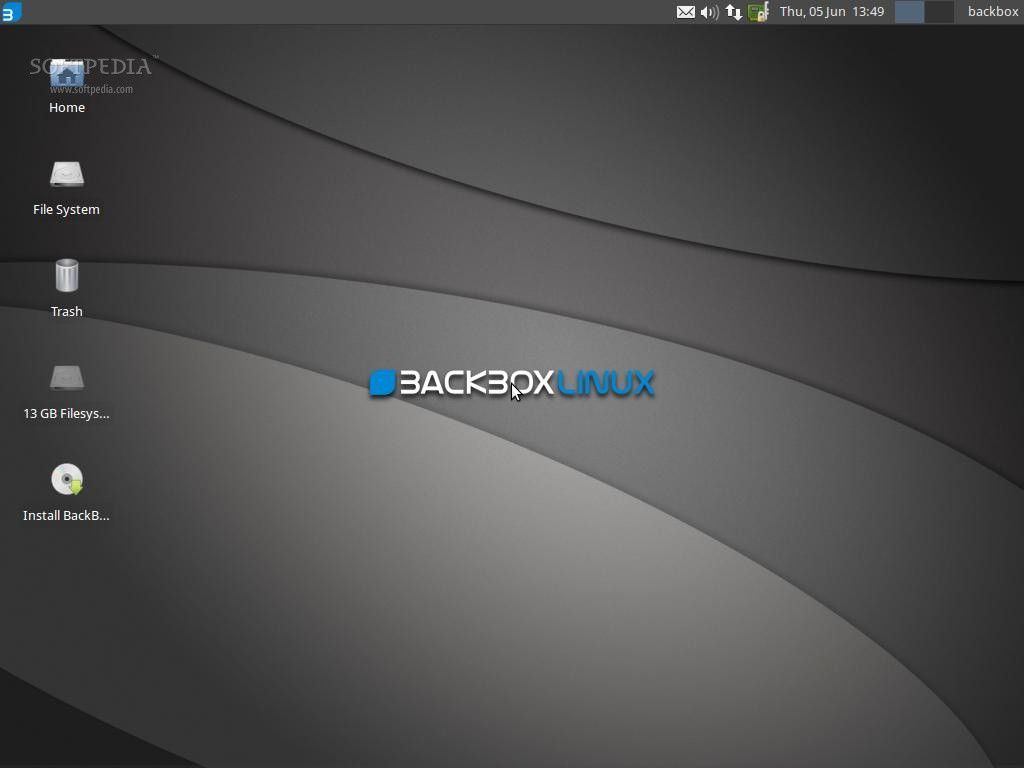This screenshot has width=1024, height=768.
Task: Open the clock showing Thu, 05 Jun 13:49
Action: [831, 12]
